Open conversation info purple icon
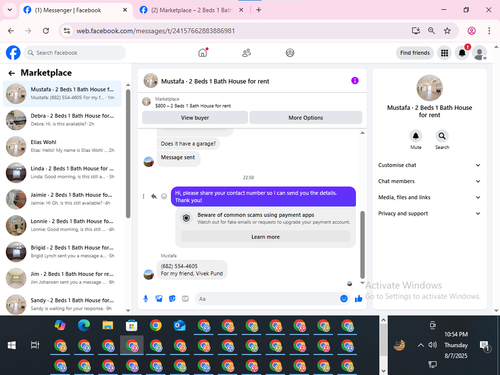Image resolution: width=500 pixels, height=375 pixels. (355, 81)
